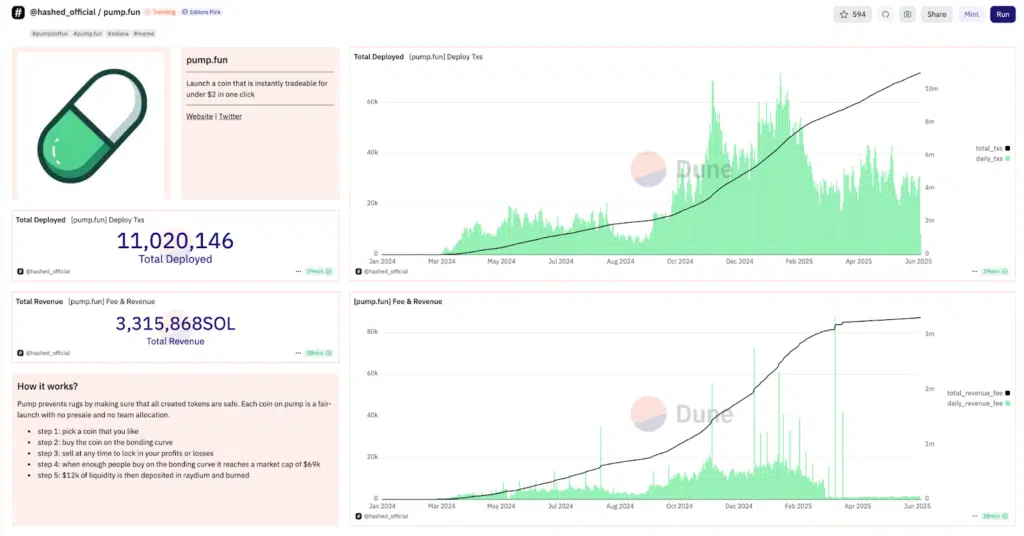Open the Share dialog

click(936, 14)
